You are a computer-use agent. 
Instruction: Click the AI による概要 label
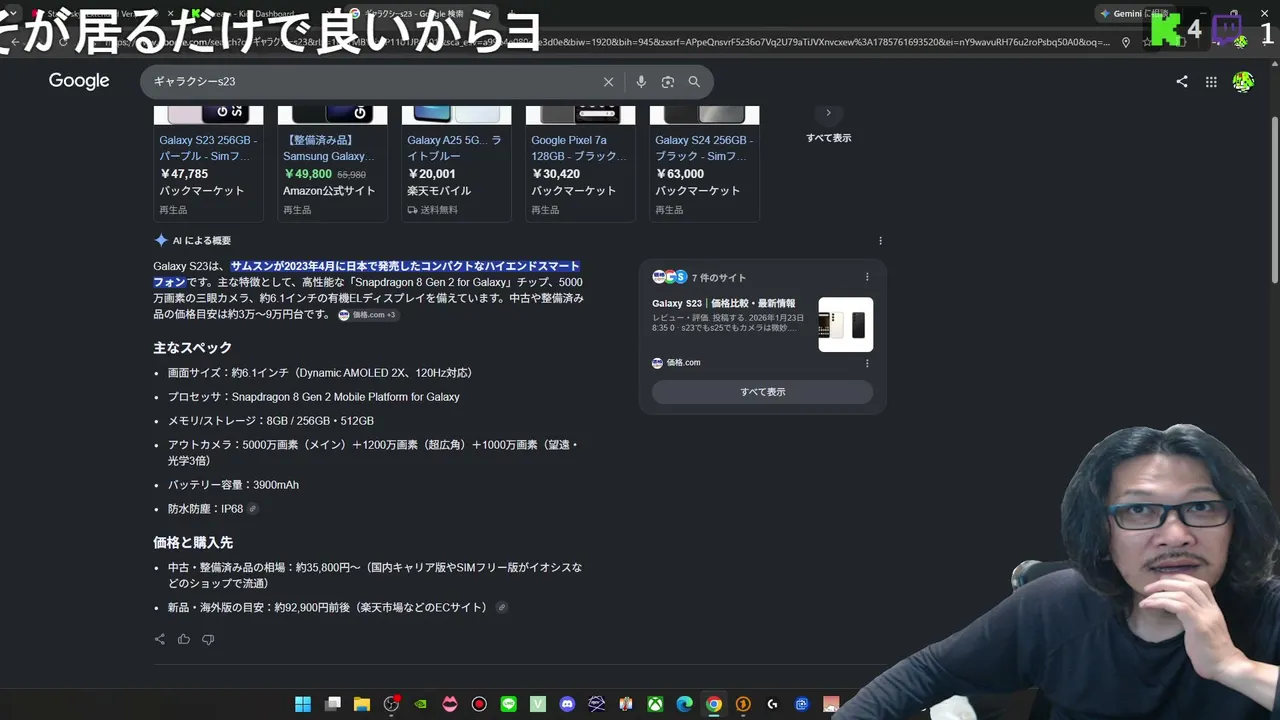[202, 241]
